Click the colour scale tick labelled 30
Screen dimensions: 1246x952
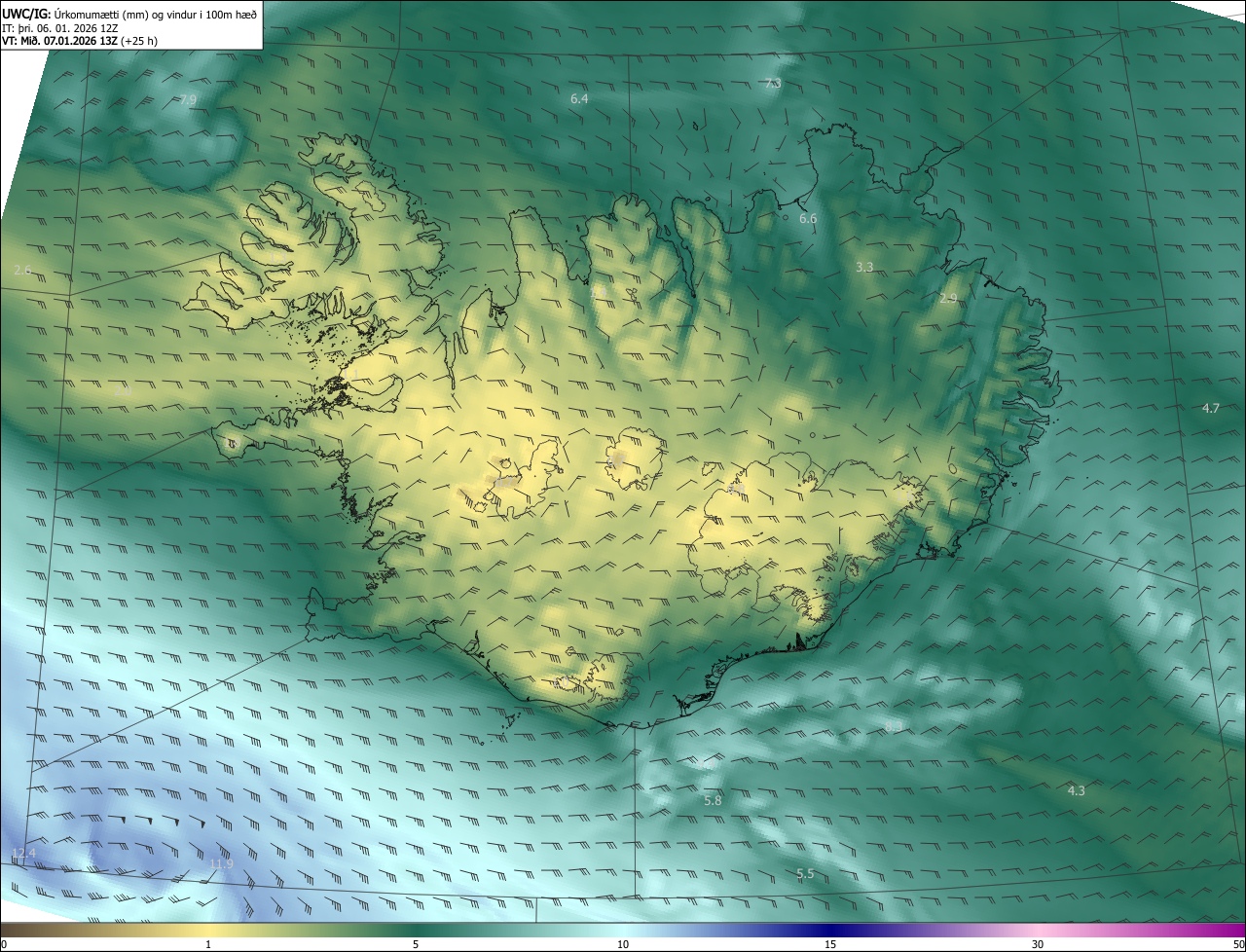point(1038,944)
